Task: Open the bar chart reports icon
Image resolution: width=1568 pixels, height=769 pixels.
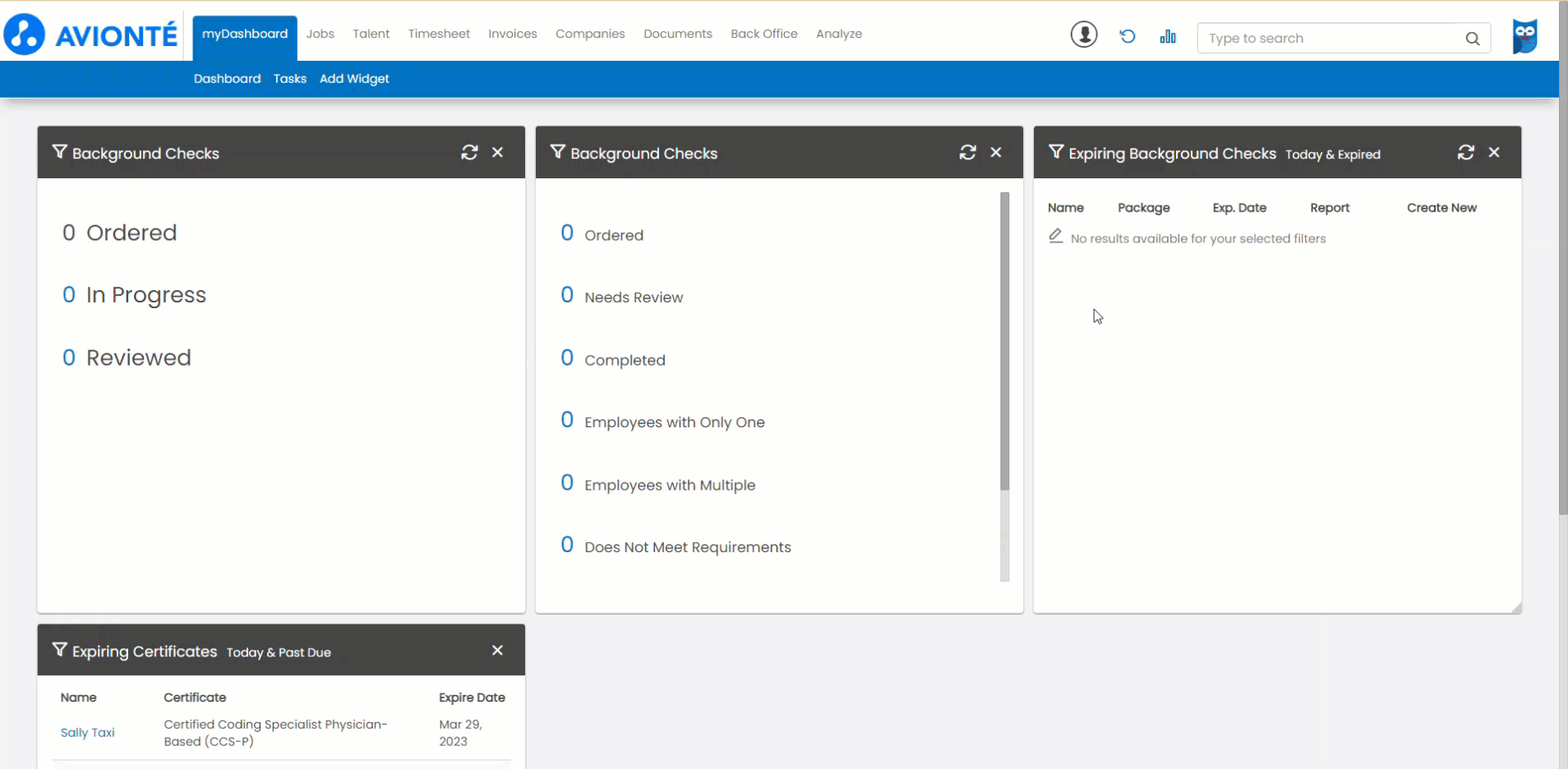Action: tap(1168, 36)
